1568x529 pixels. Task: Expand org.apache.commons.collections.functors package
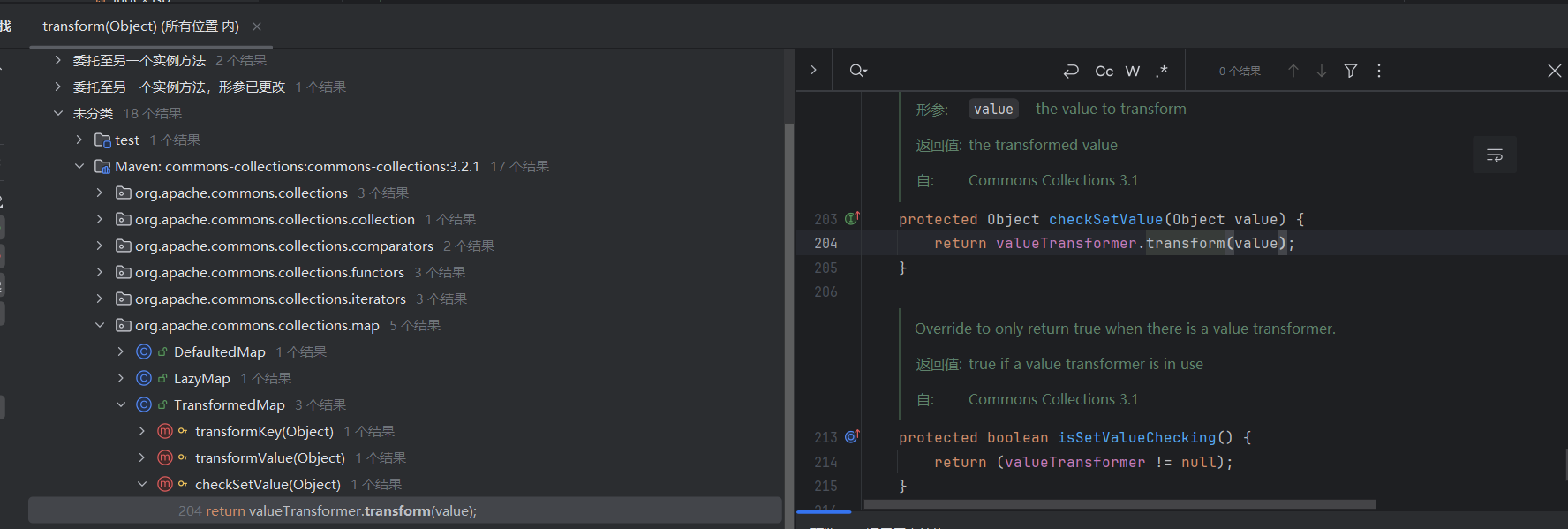coord(100,272)
